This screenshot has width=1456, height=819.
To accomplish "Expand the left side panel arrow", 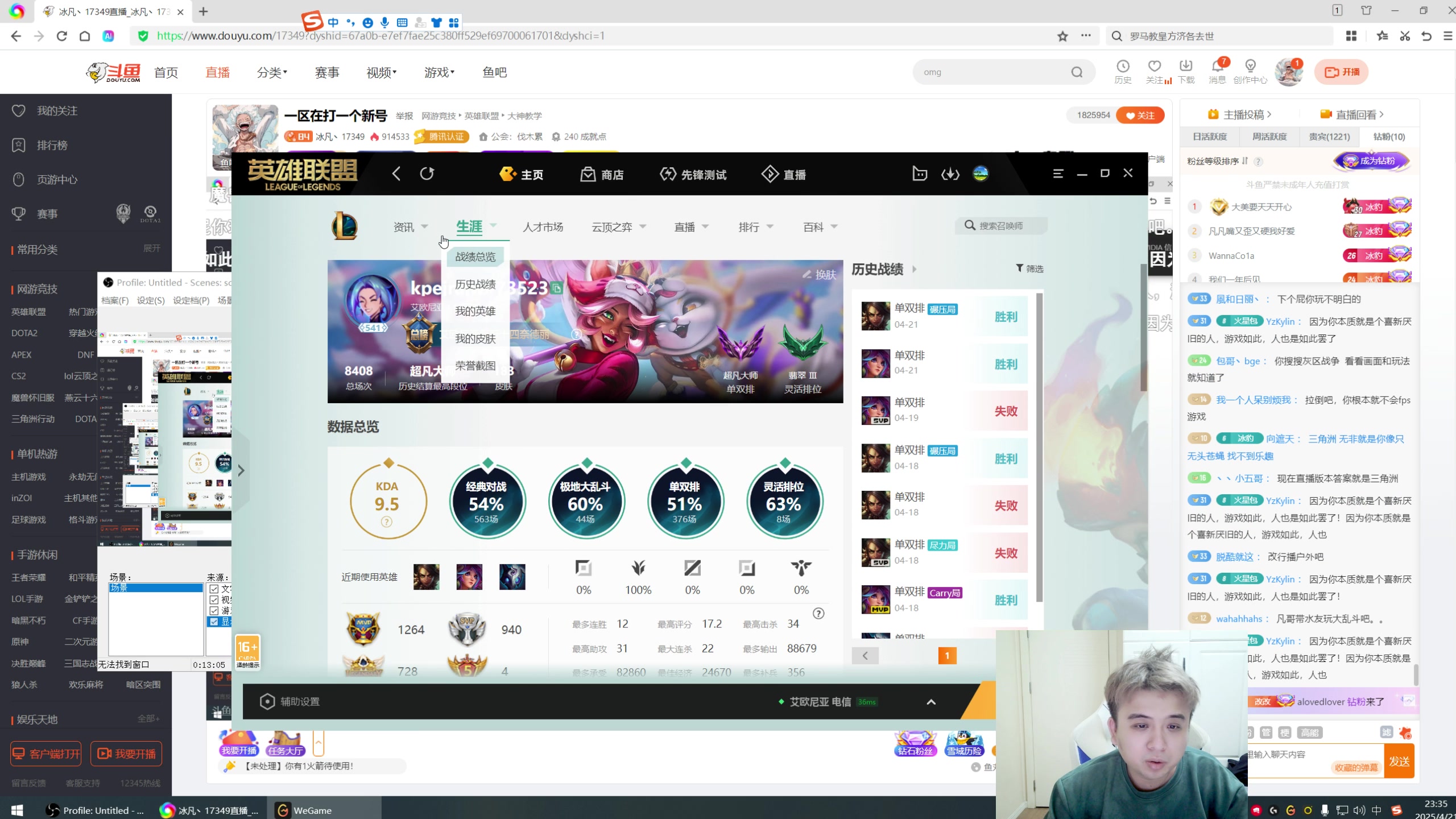I will point(241,470).
